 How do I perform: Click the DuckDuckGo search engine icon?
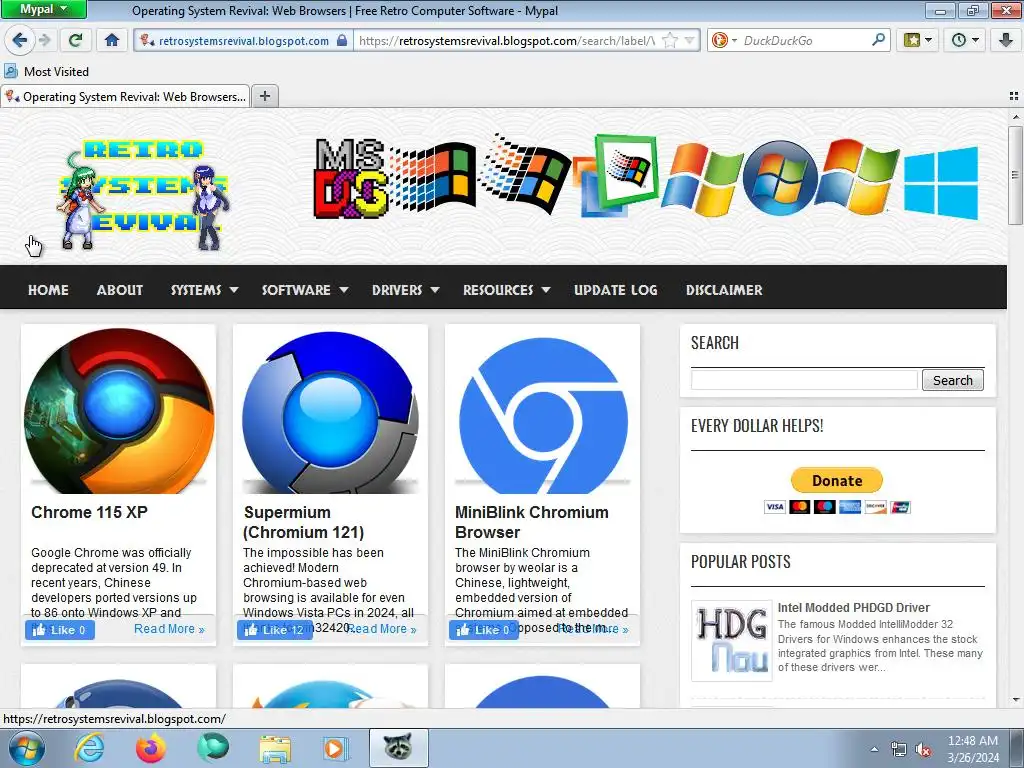tap(719, 40)
